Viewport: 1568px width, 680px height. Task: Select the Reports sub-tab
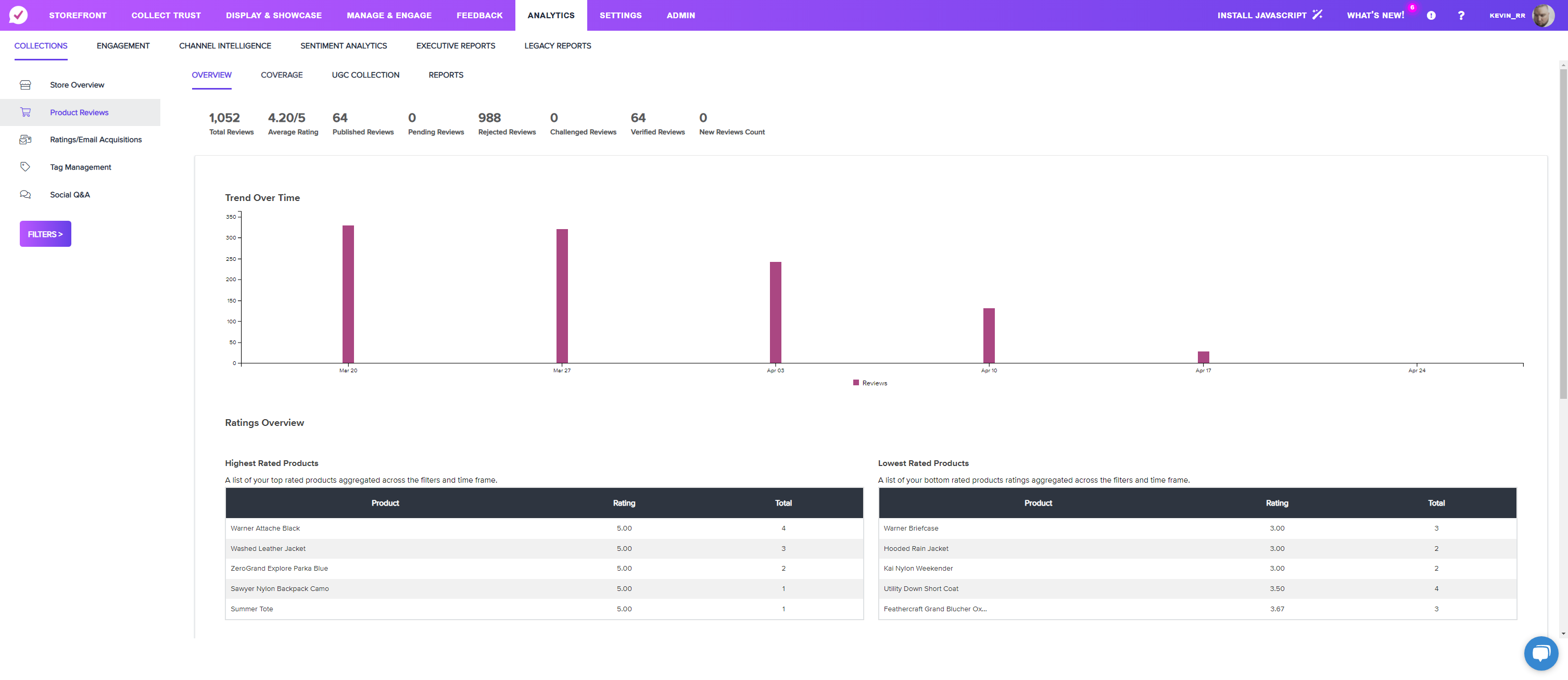pos(446,75)
